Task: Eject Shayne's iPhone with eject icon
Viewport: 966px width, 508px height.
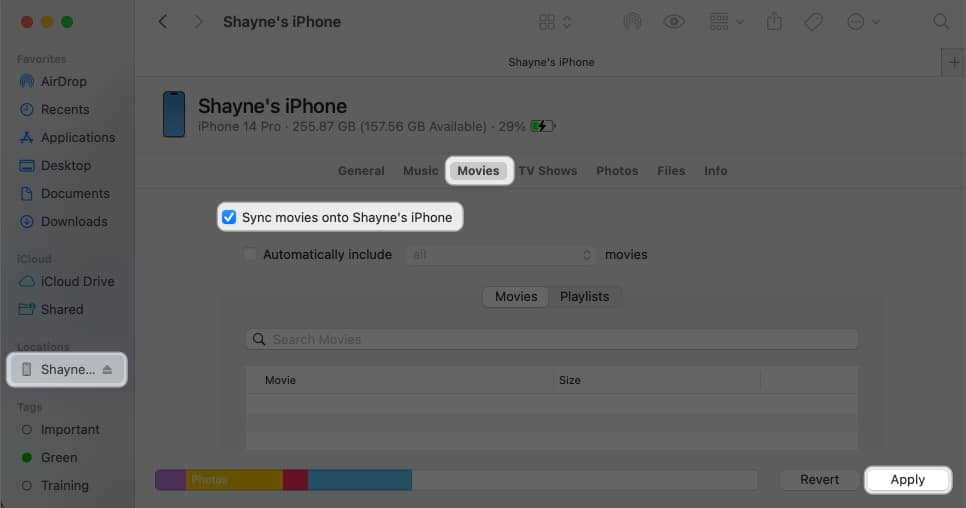Action: [107, 369]
